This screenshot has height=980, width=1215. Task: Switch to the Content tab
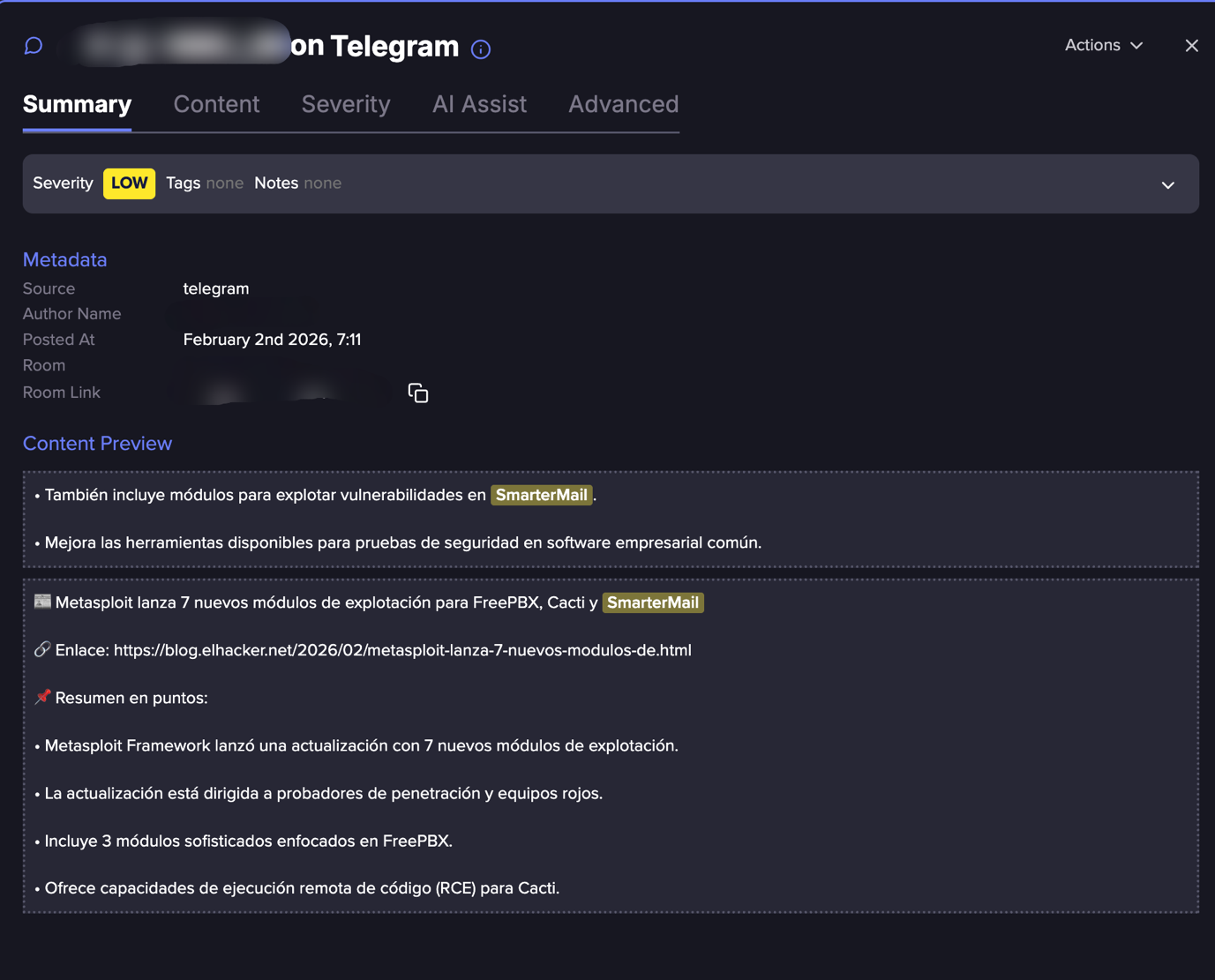coord(216,104)
